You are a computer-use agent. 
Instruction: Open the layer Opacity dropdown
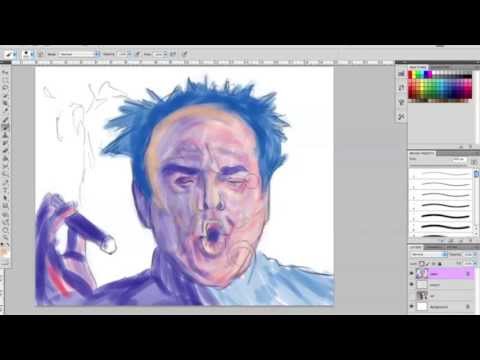tap(476, 254)
